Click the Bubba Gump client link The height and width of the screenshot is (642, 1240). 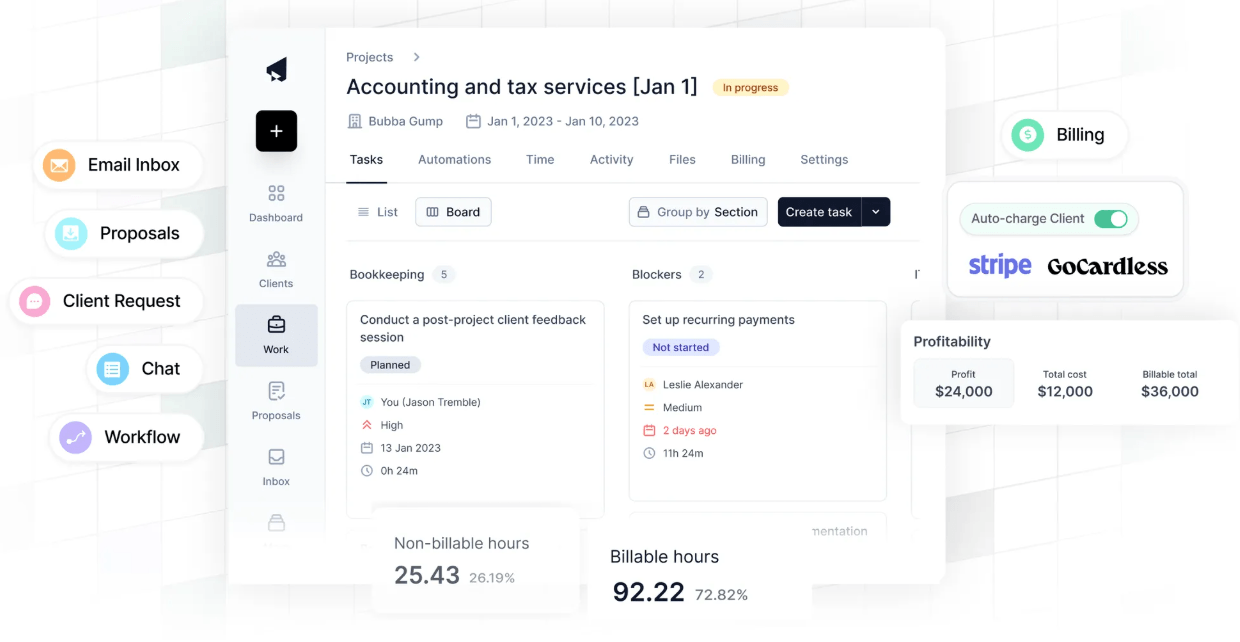[x=405, y=121]
